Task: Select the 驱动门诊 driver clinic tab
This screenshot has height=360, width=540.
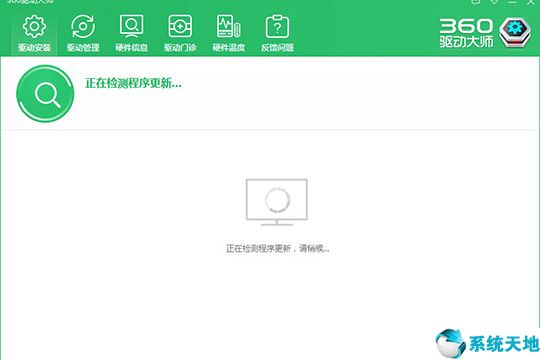Action: point(180,34)
